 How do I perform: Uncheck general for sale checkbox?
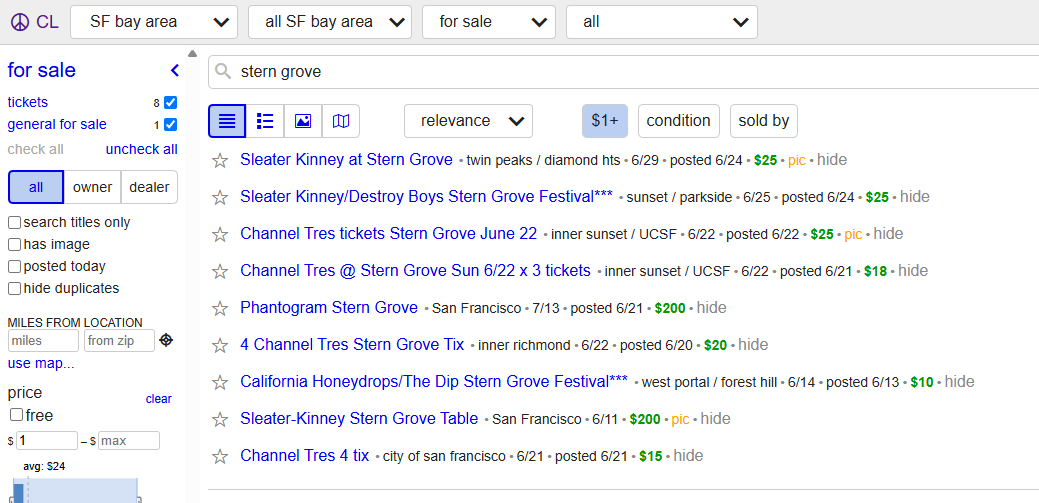click(170, 125)
